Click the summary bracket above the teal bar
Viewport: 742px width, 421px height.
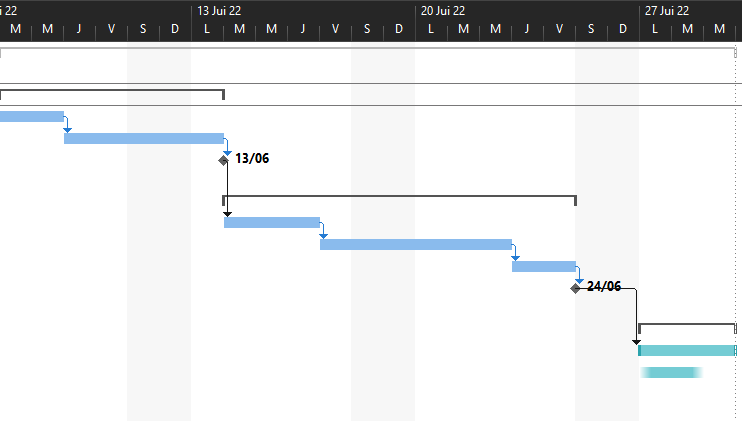(687, 325)
